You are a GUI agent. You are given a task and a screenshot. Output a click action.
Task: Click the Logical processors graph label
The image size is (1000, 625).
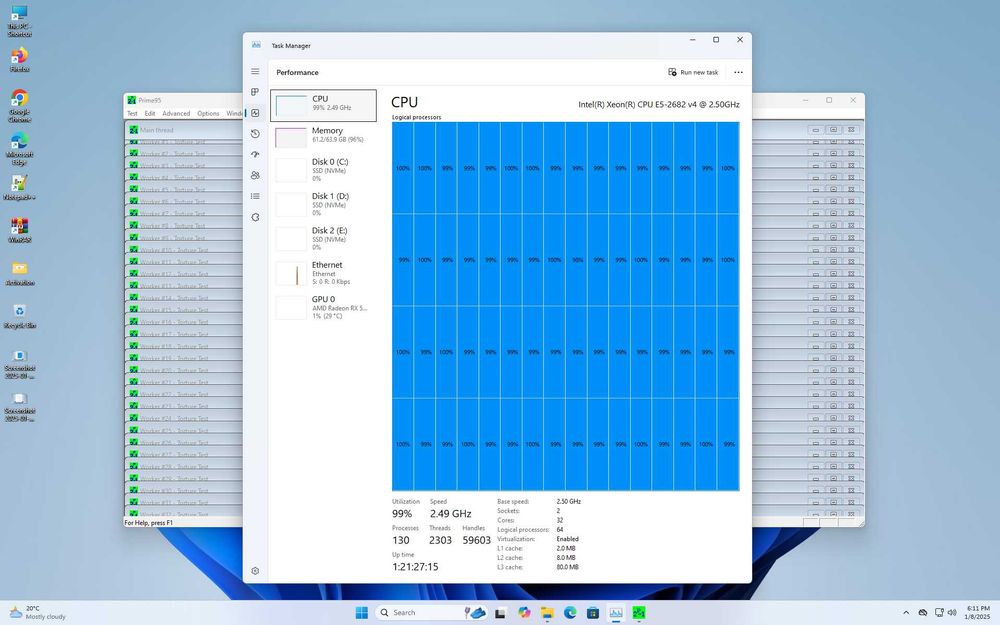pyautogui.click(x=416, y=117)
